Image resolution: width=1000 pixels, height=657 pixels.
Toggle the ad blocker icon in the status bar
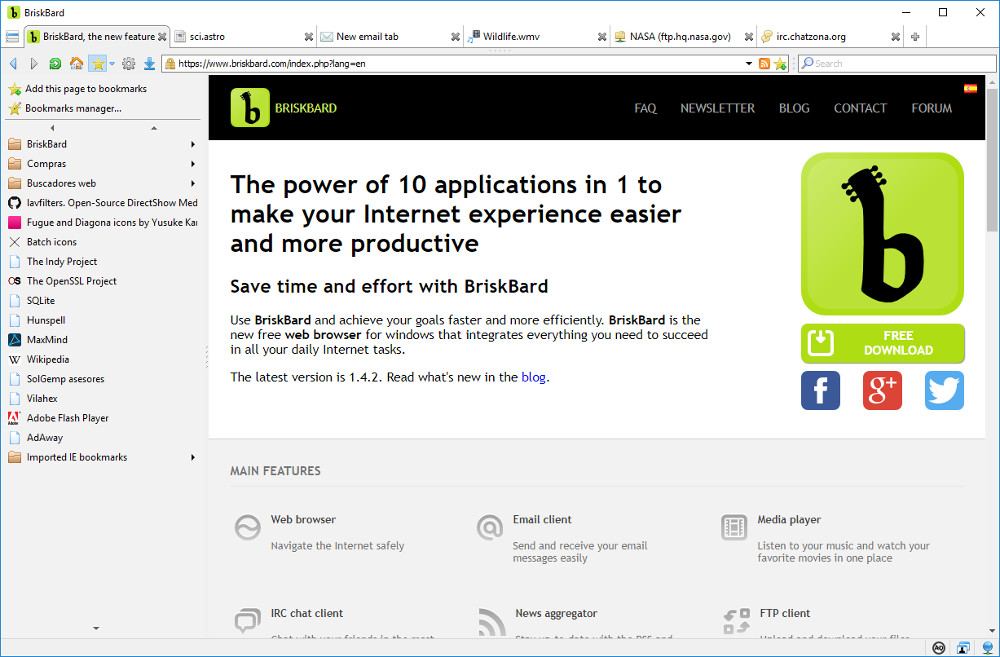point(939,648)
